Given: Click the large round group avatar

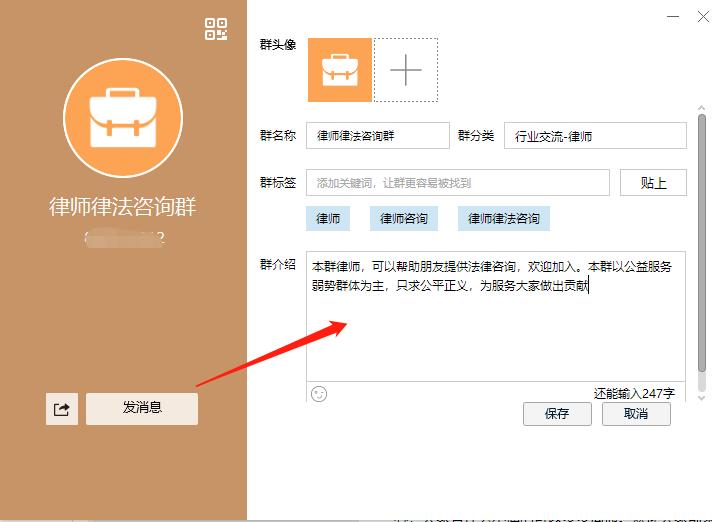Looking at the screenshot, I should [x=123, y=118].
